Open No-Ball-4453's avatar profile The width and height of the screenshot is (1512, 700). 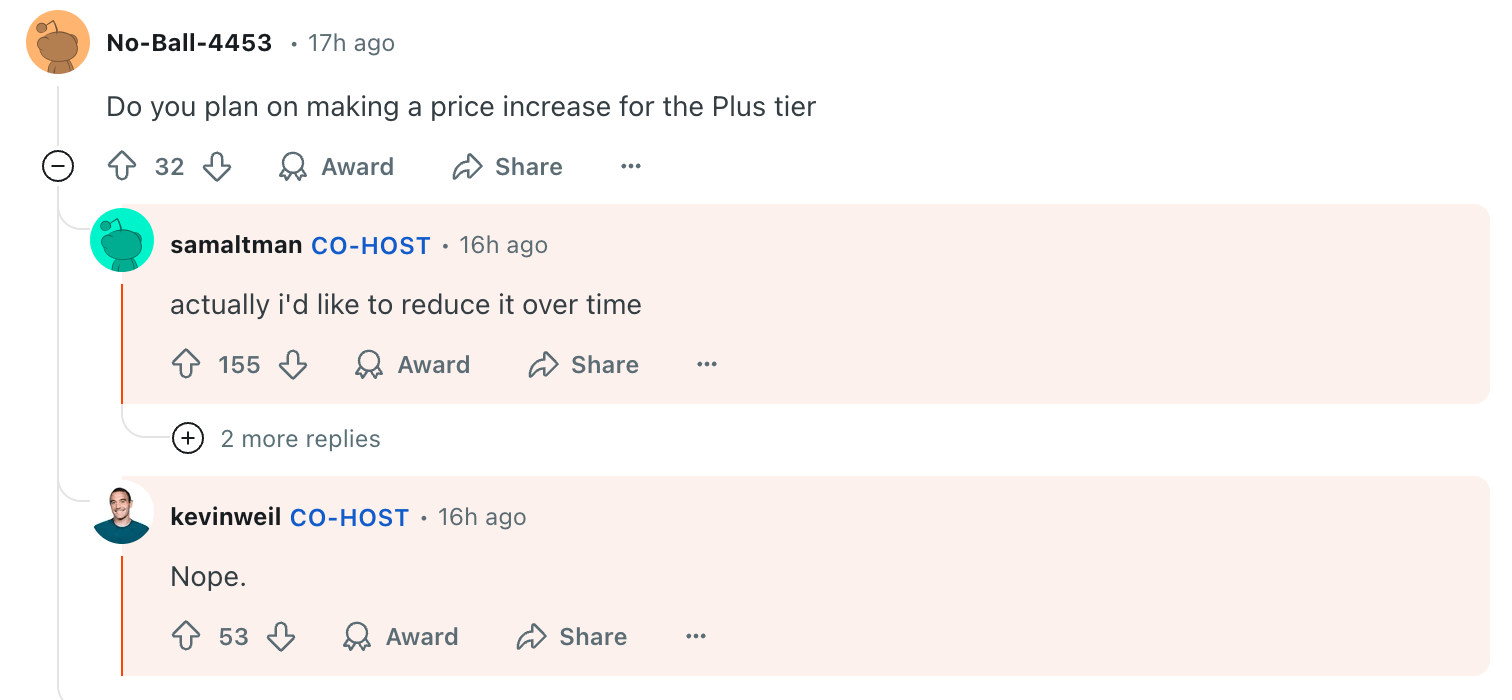click(x=58, y=43)
